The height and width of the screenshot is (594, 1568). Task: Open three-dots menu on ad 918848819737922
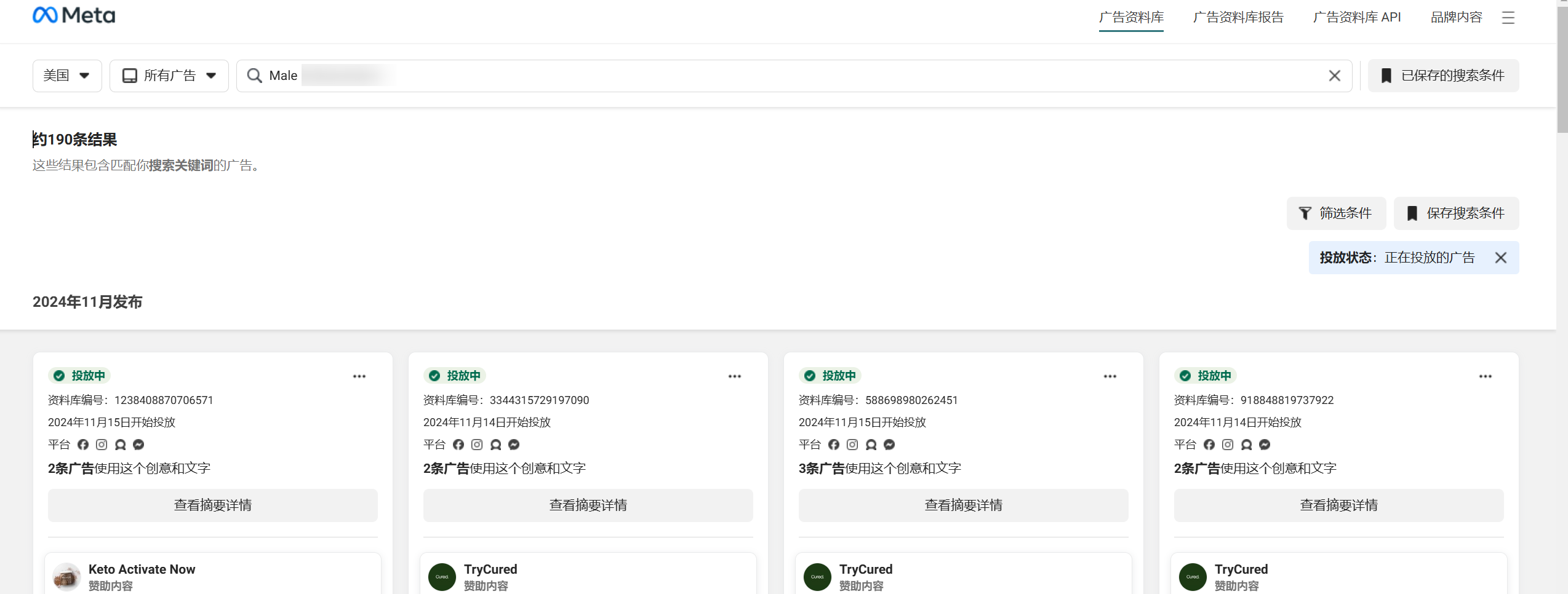pos(1486,376)
